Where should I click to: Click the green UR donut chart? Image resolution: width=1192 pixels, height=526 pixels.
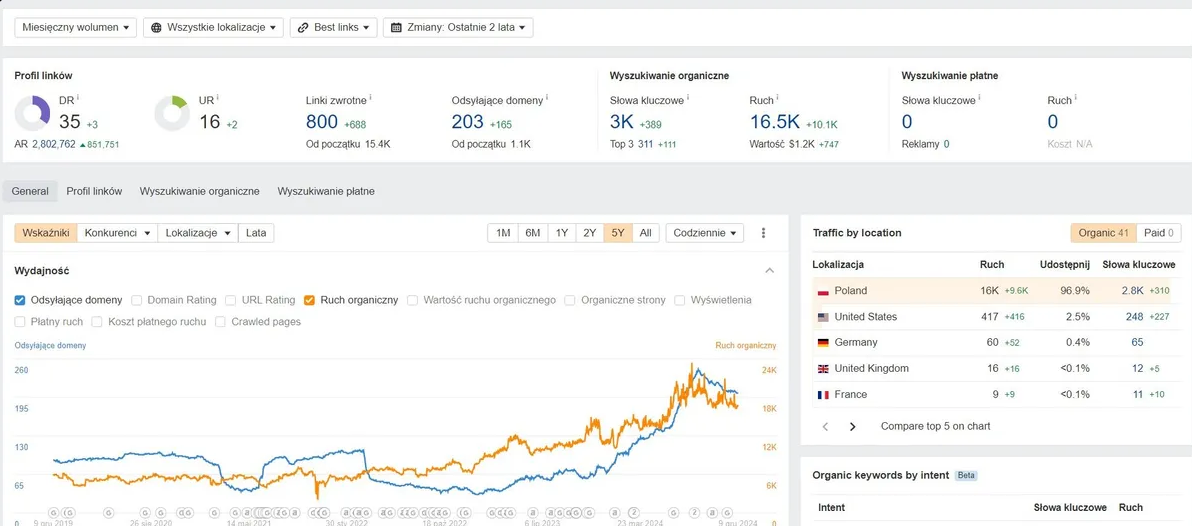tap(172, 114)
